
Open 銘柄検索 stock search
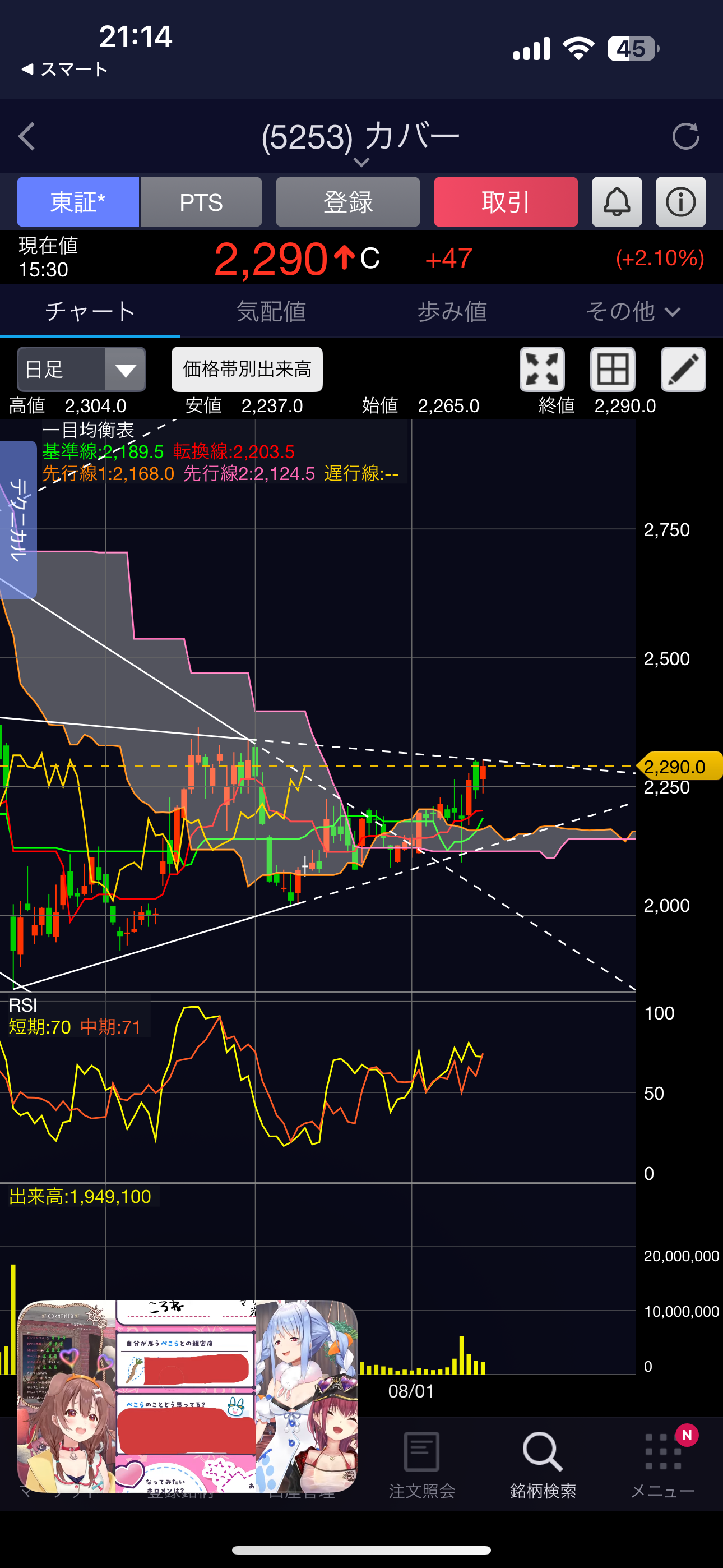[x=543, y=1464]
